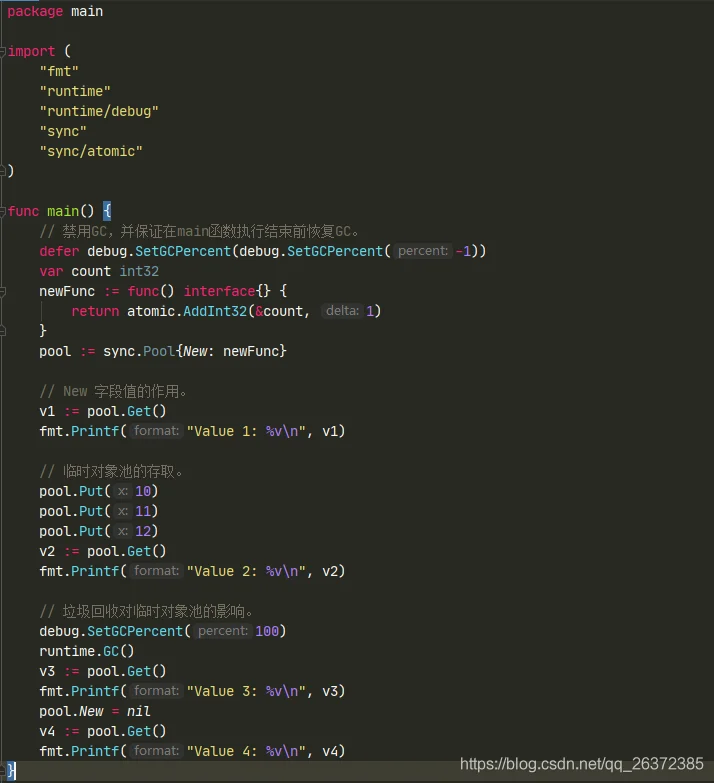Click the highlighted opening brace after main()
Screen dimensions: 714x783
click(x=107, y=211)
